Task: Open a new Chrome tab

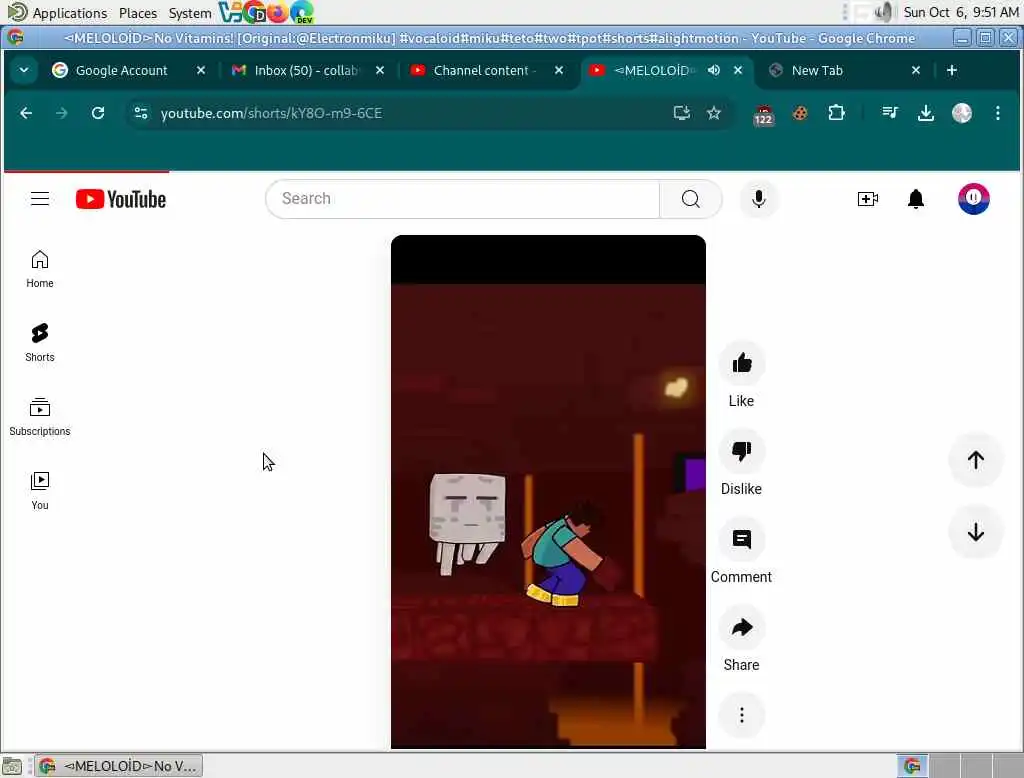Action: 952,70
